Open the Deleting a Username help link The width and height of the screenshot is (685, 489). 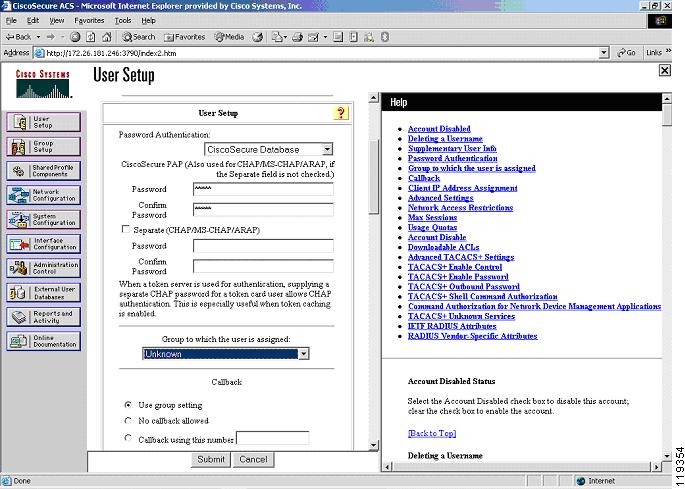[x=445, y=139]
